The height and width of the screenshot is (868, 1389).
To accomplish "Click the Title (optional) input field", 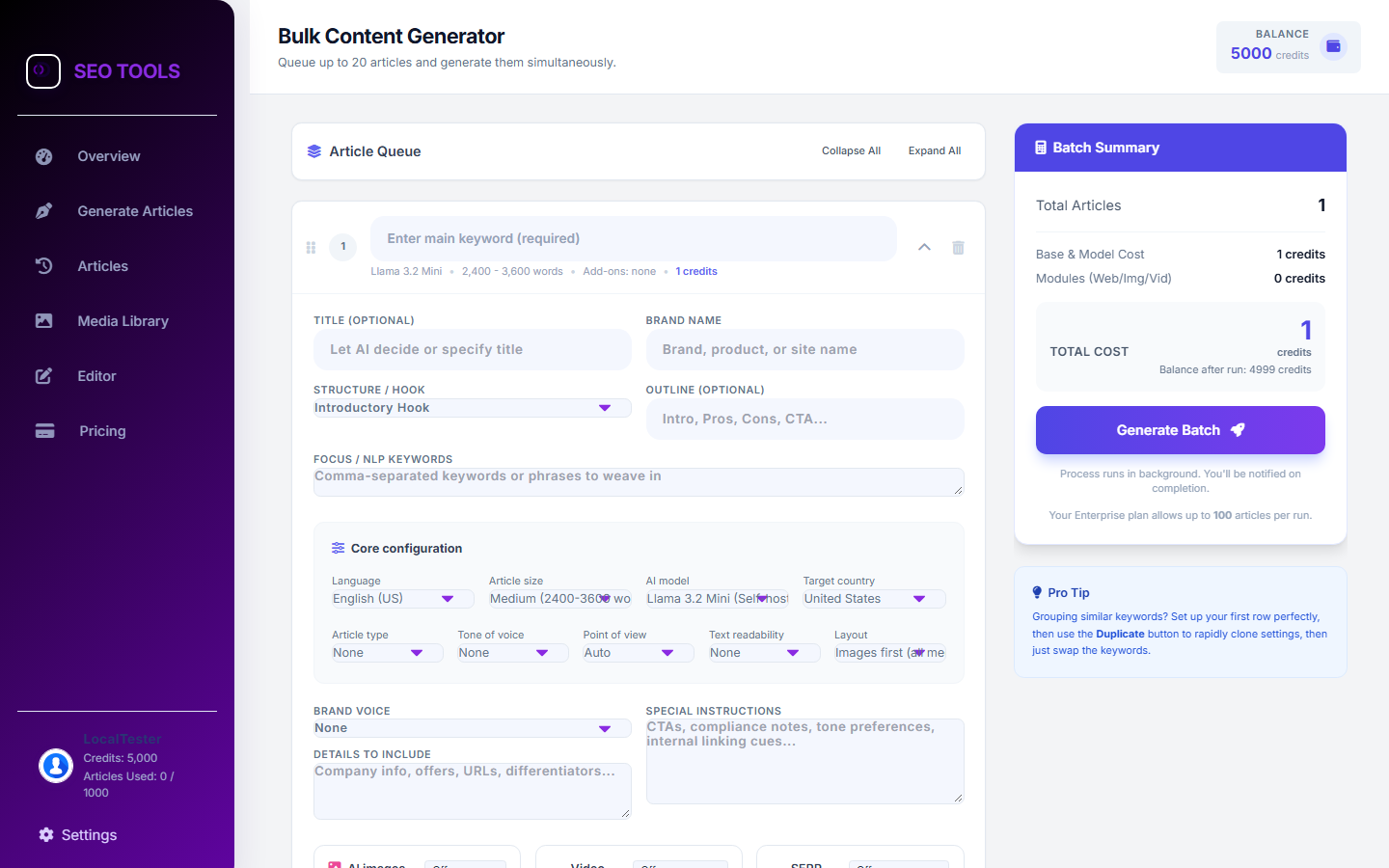I will click(x=473, y=349).
